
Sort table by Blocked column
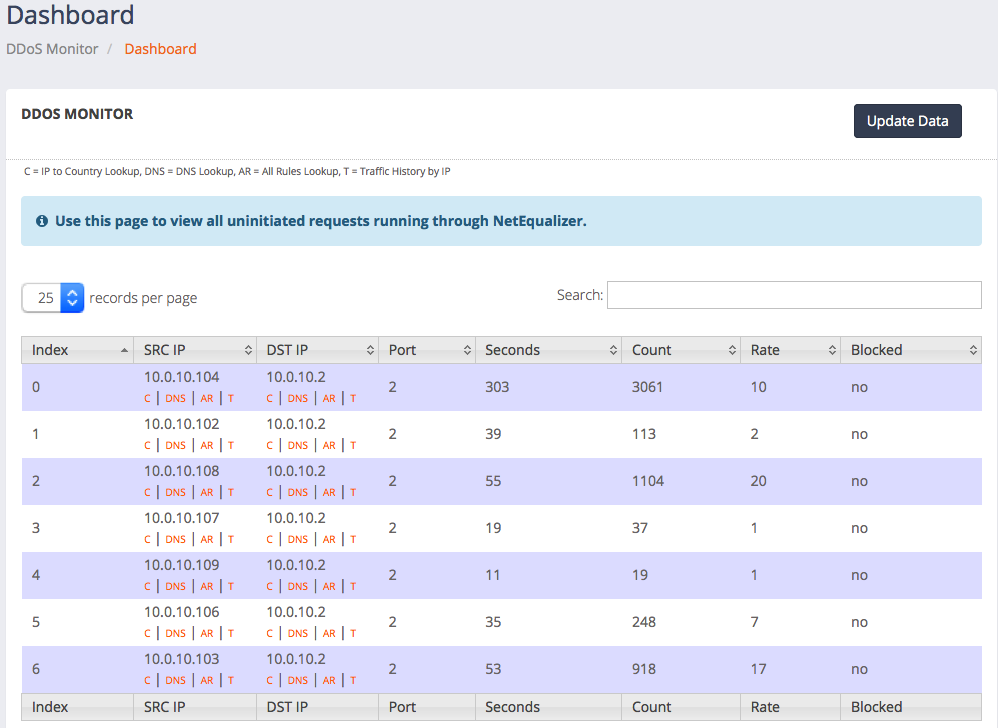910,350
